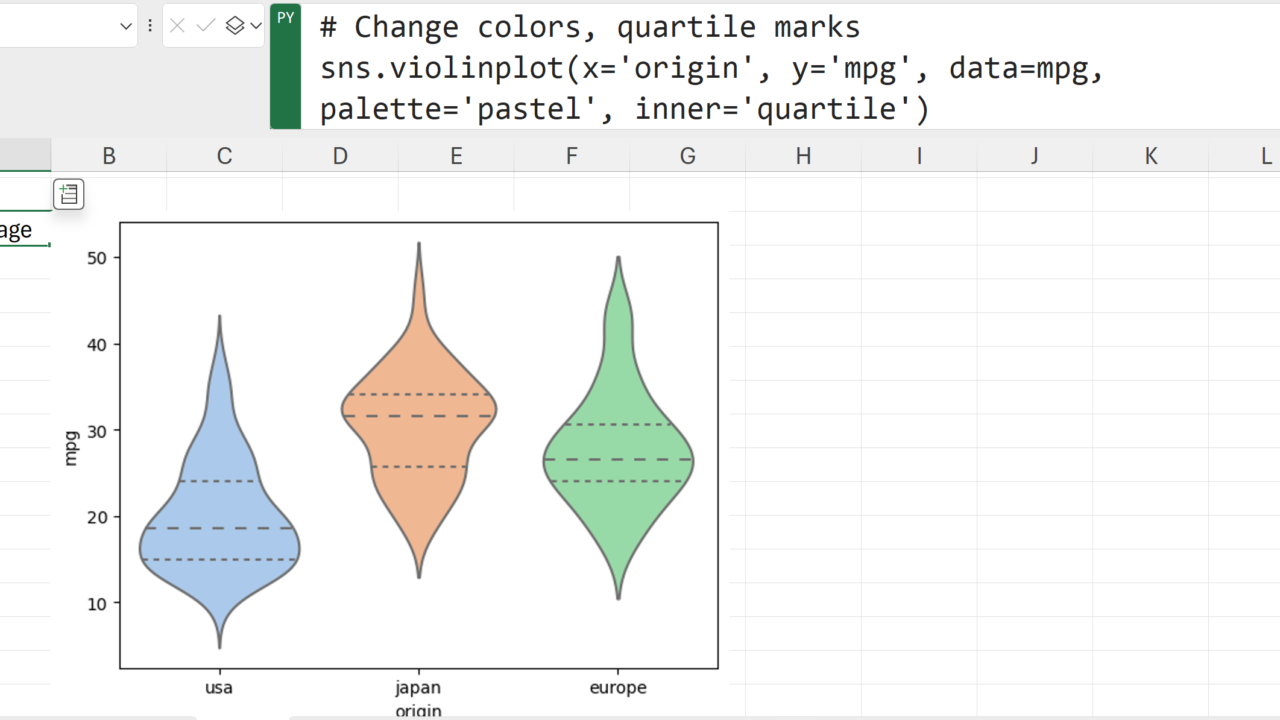Select column K header
Screen dimensions: 1280x720
tap(1150, 156)
